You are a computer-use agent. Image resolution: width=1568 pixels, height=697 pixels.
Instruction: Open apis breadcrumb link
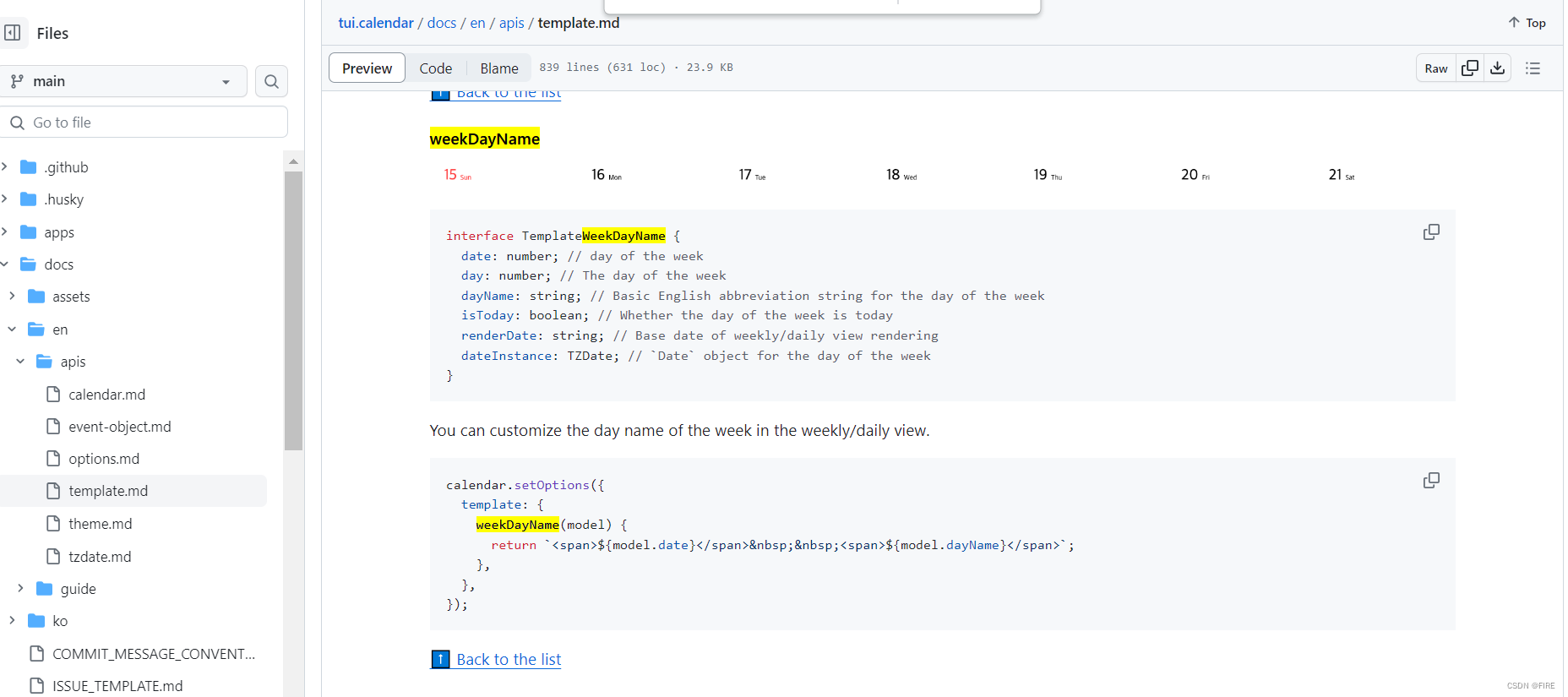coord(512,23)
